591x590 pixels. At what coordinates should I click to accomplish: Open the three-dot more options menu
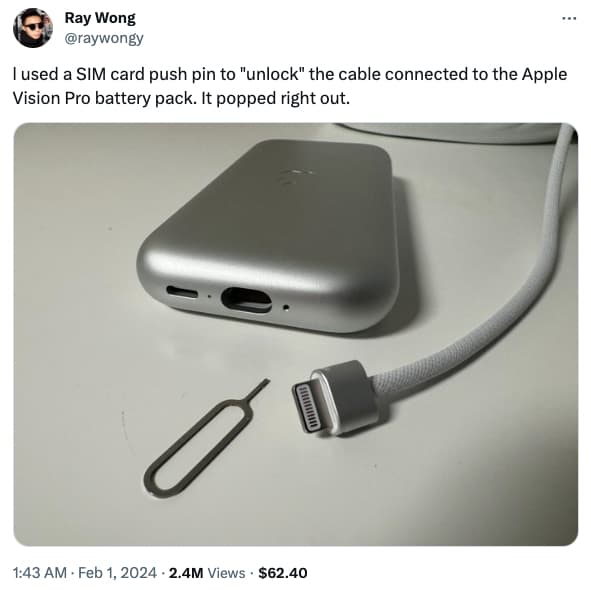coord(569,18)
